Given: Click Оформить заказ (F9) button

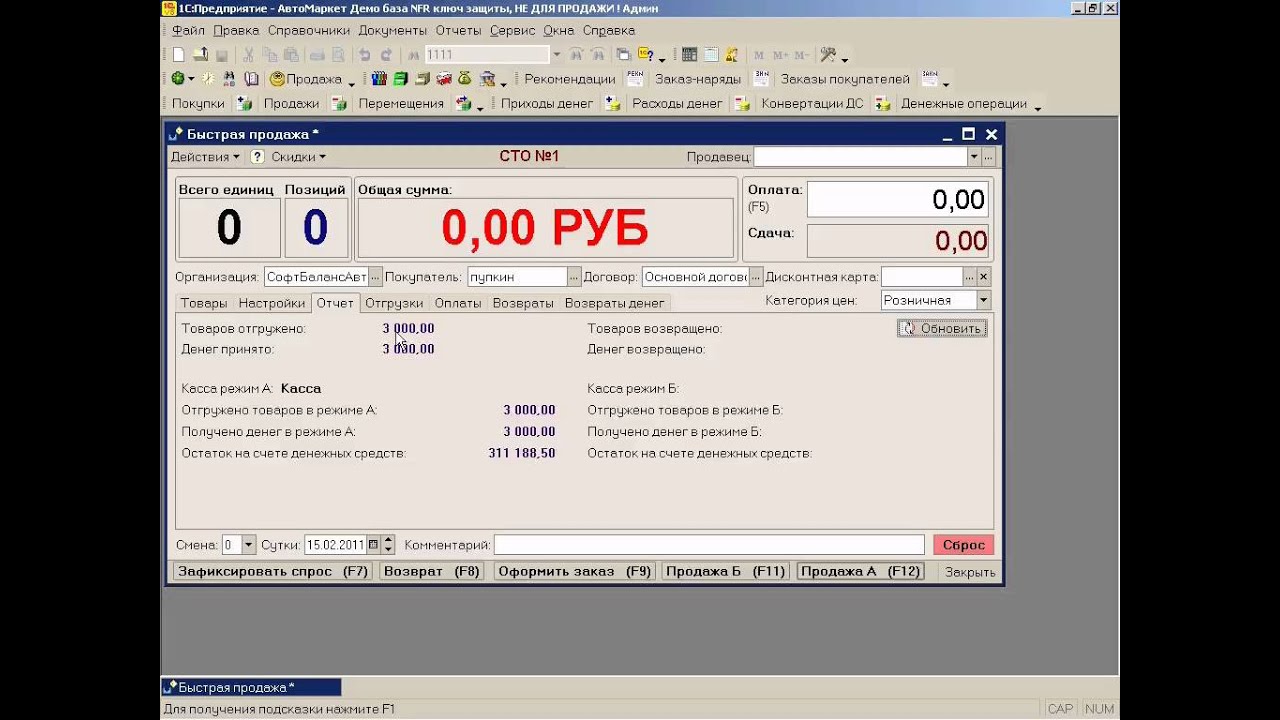Looking at the screenshot, I should pyautogui.click(x=575, y=572).
